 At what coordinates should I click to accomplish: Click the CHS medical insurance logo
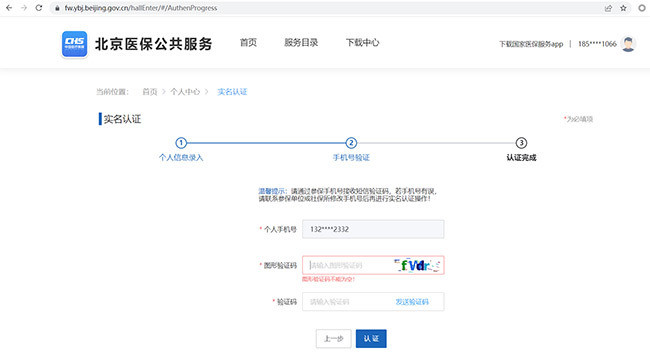pos(75,44)
